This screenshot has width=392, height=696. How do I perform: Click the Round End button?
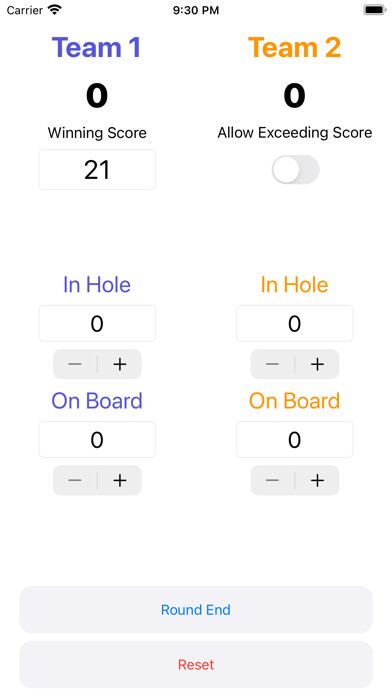(x=196, y=609)
